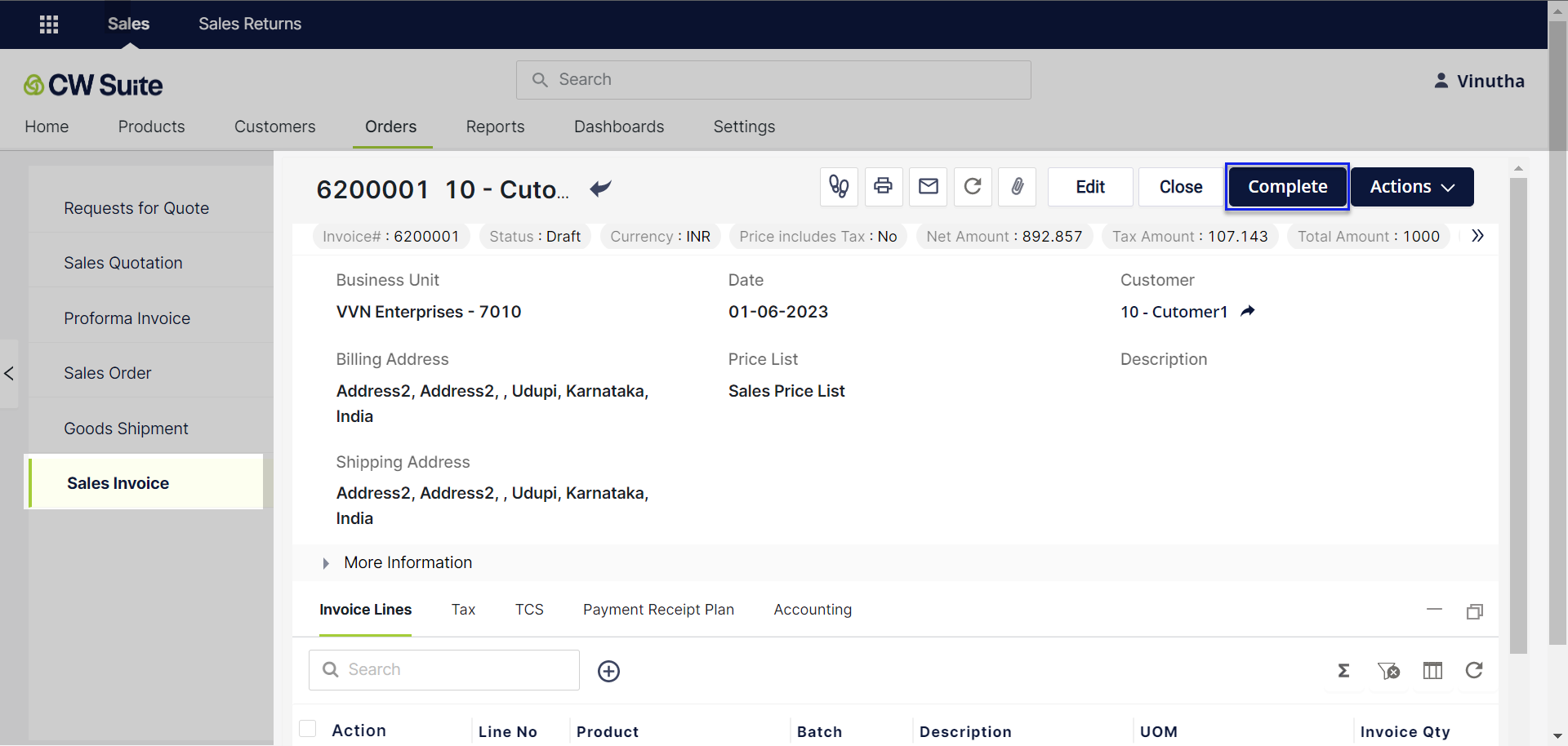Open the Actions dropdown menu
This screenshot has height=746, width=1568.
point(1411,187)
